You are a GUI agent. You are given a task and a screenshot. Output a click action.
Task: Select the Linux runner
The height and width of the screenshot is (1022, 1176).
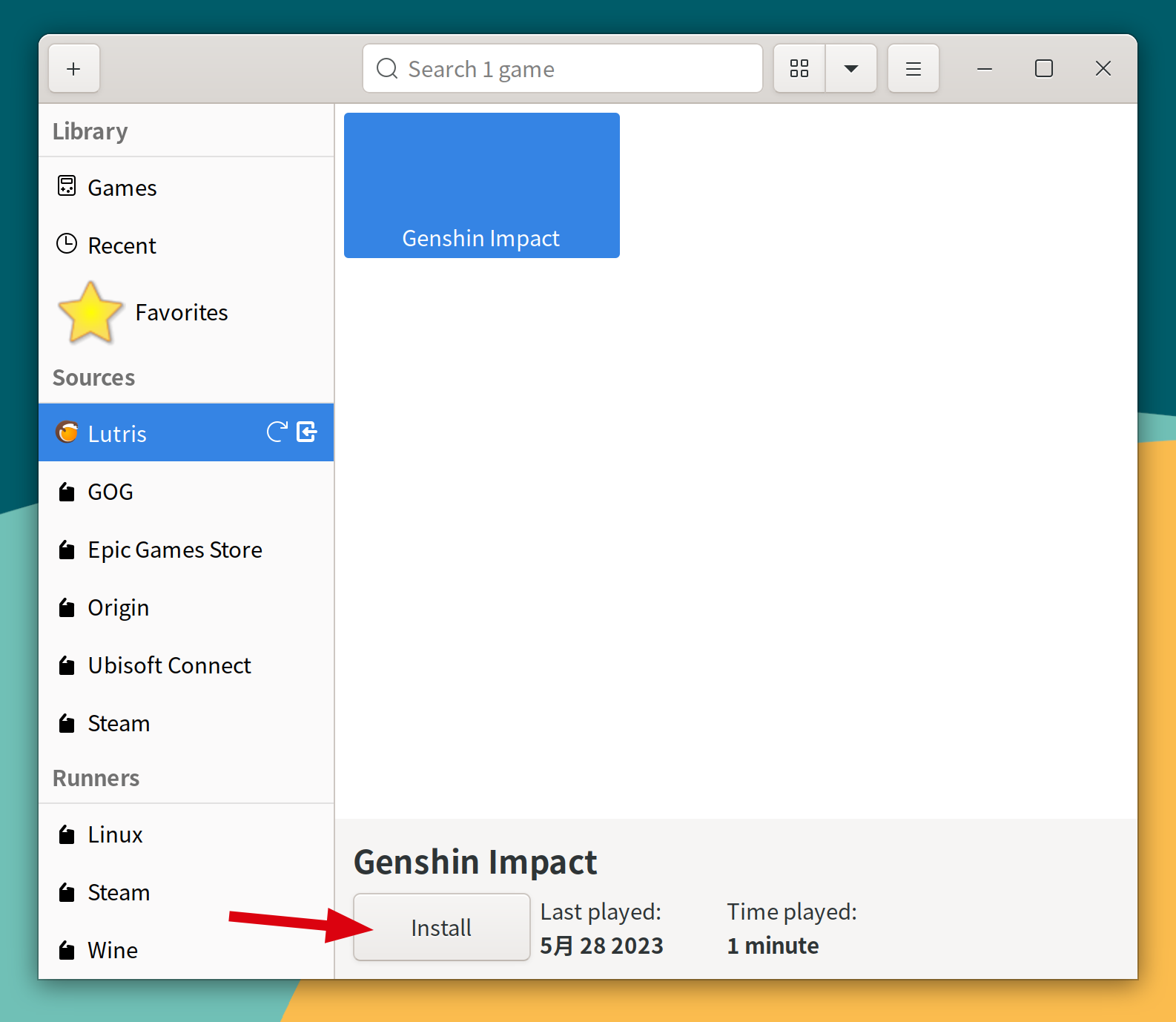coord(186,834)
